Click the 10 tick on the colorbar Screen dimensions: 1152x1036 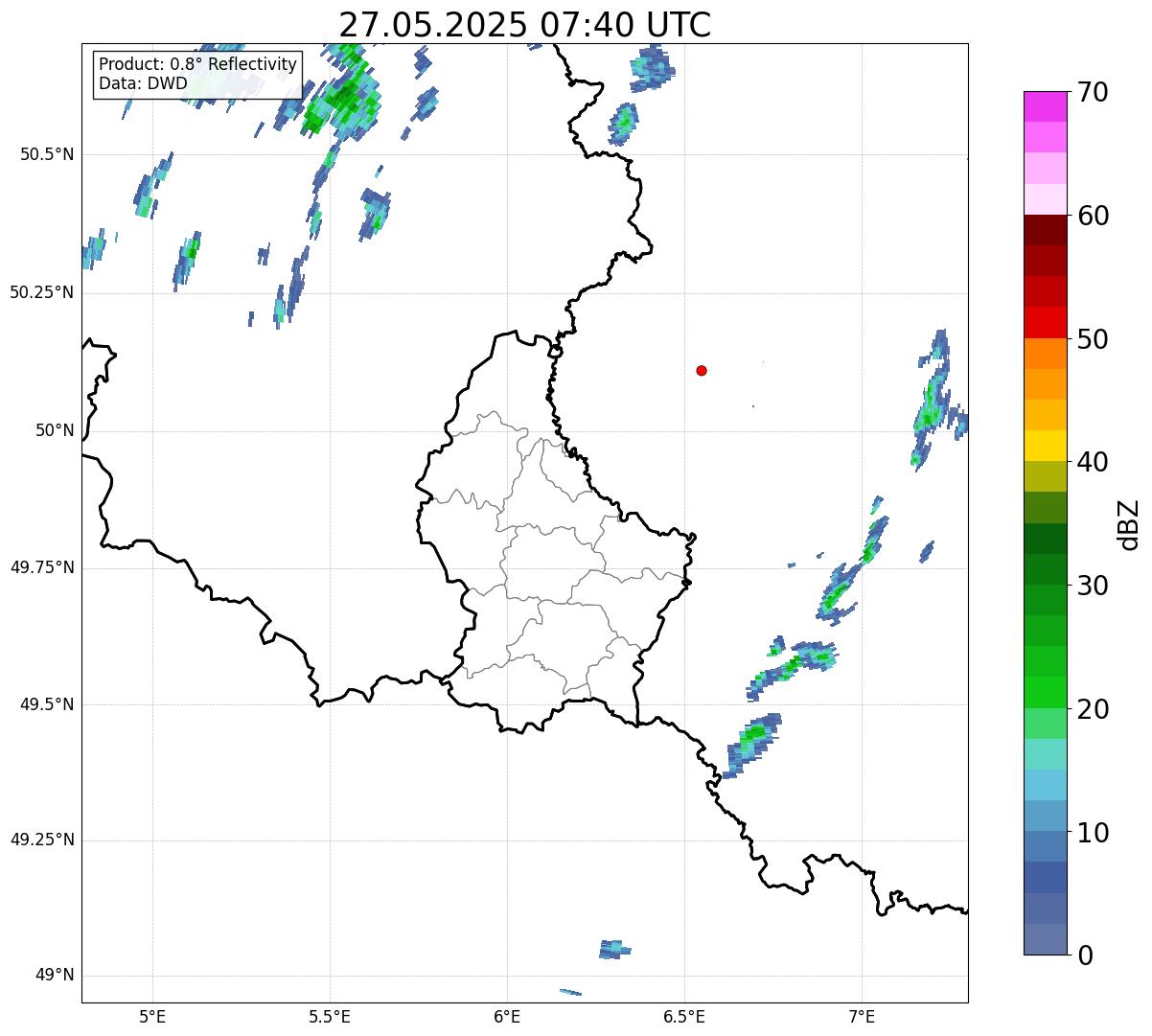pyautogui.click(x=1094, y=832)
